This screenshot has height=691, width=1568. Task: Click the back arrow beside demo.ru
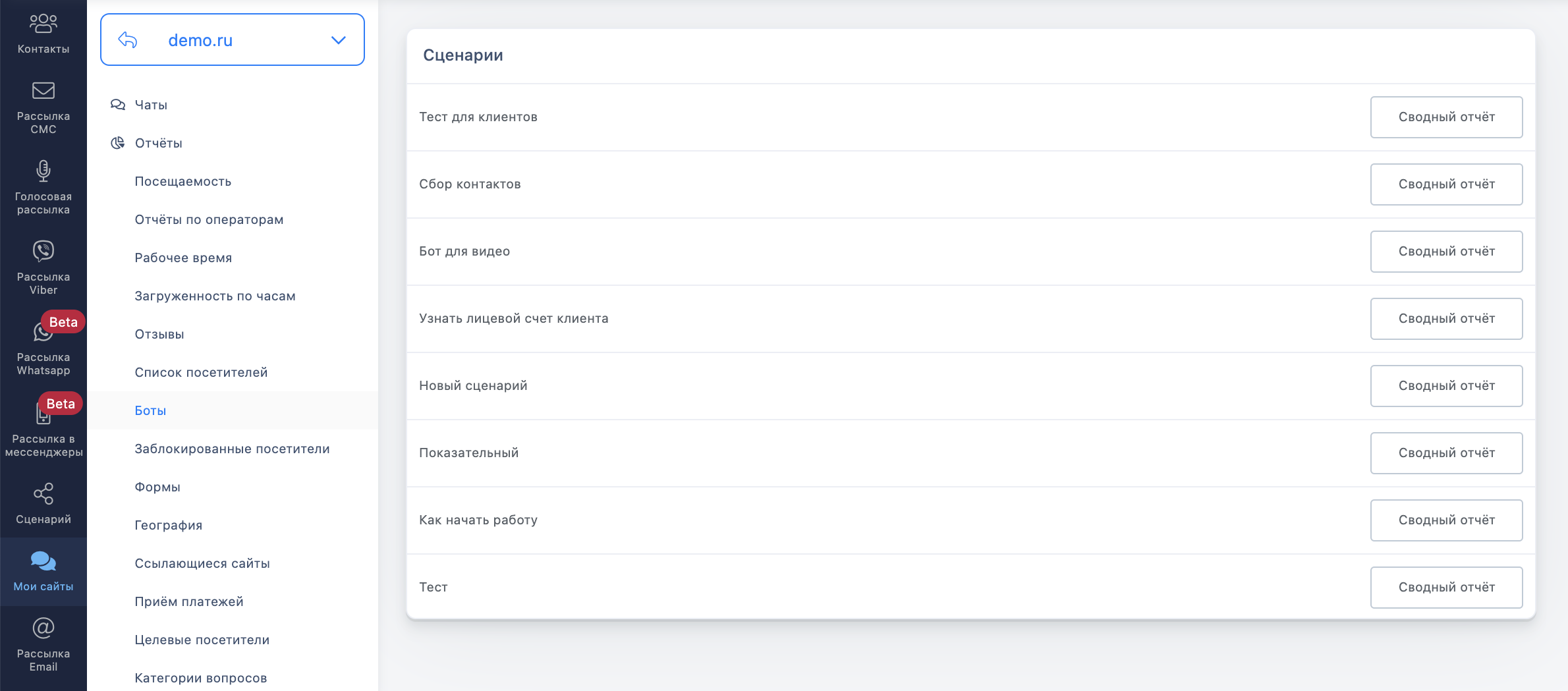128,40
